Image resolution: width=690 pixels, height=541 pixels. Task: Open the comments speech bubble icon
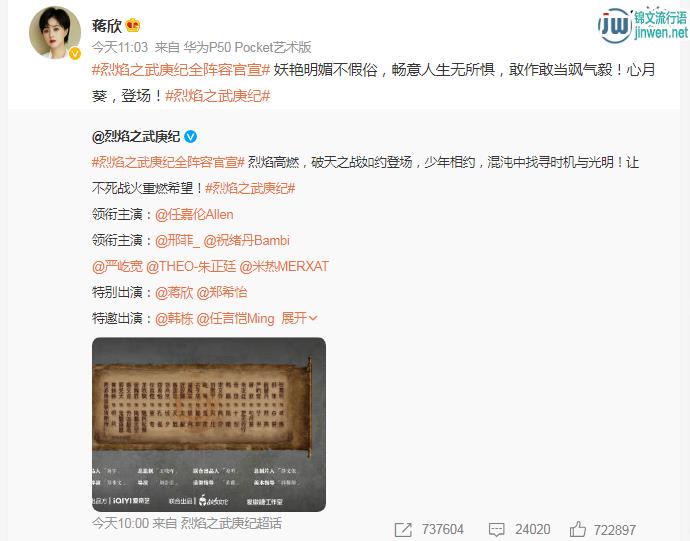(496, 529)
